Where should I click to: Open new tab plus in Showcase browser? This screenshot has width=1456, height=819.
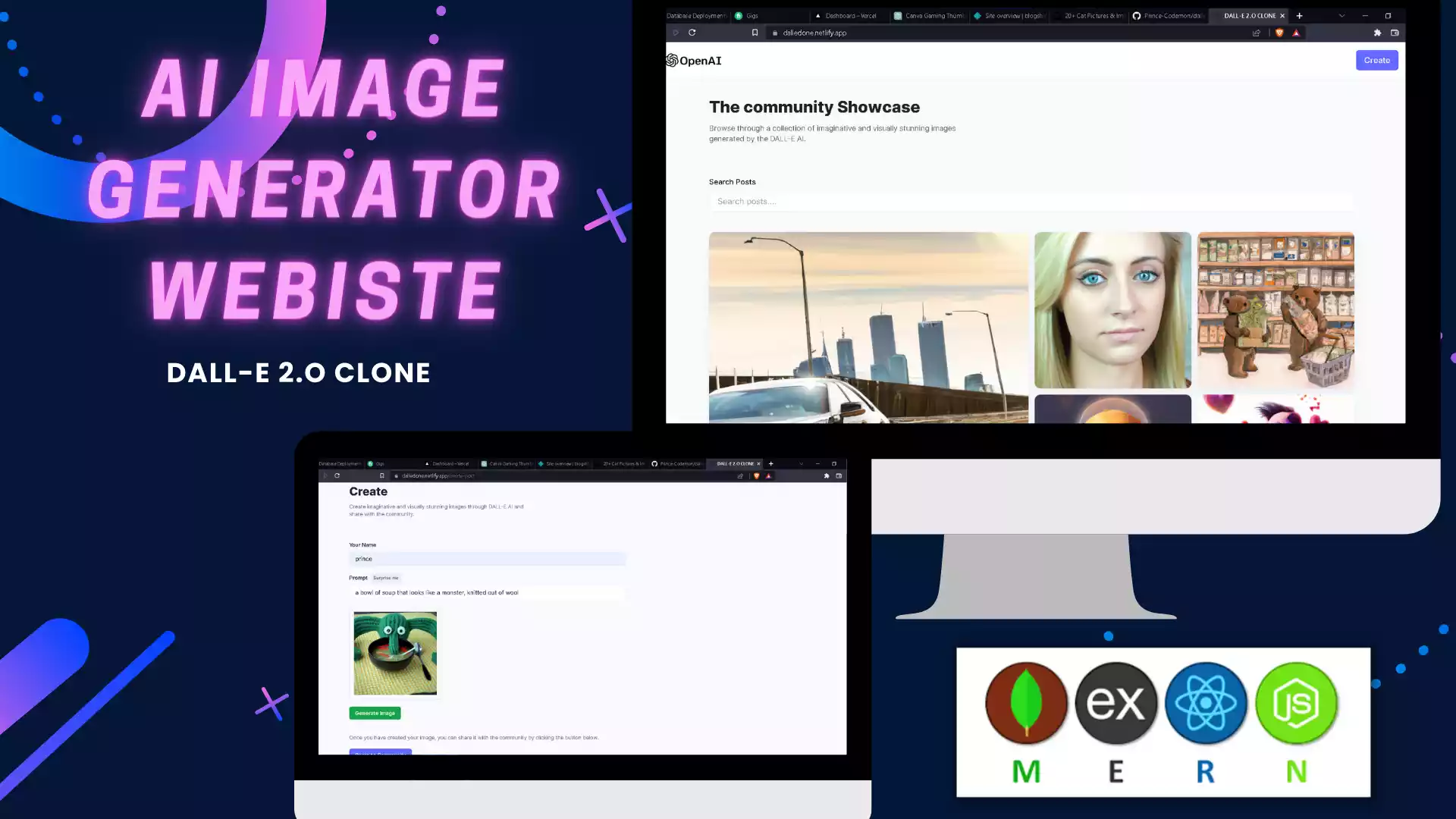(1299, 15)
